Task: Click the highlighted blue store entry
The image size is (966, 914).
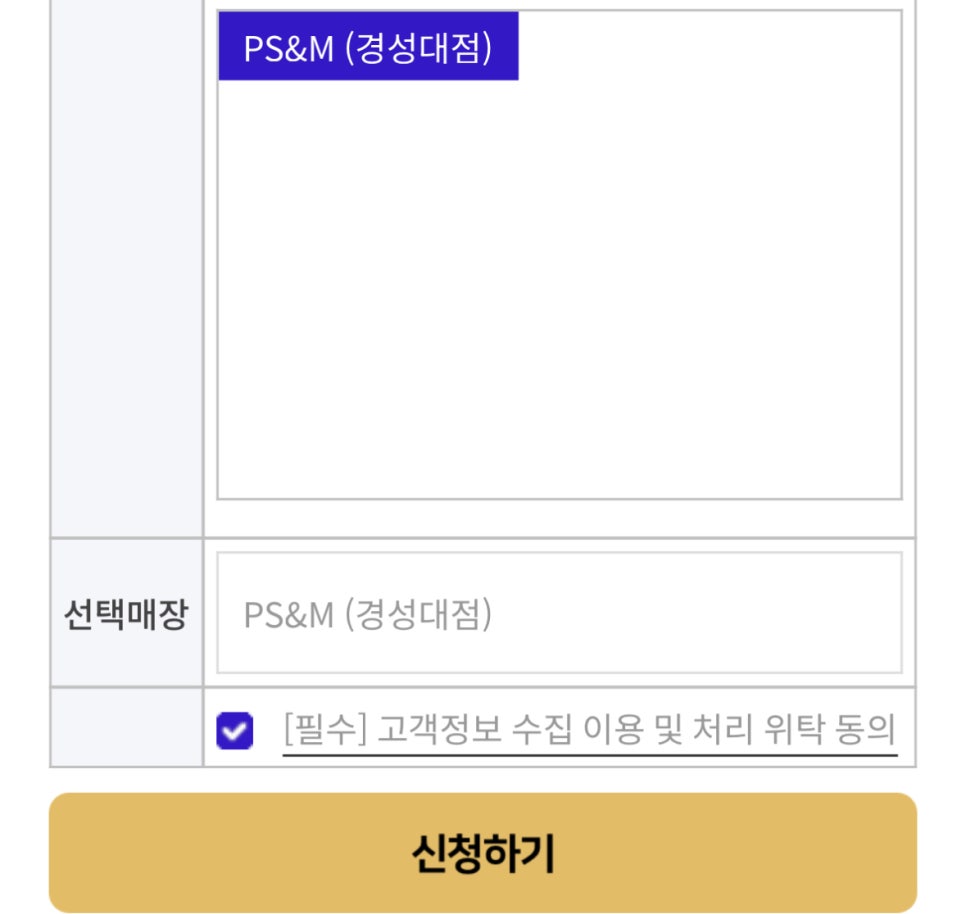Action: coord(367,47)
